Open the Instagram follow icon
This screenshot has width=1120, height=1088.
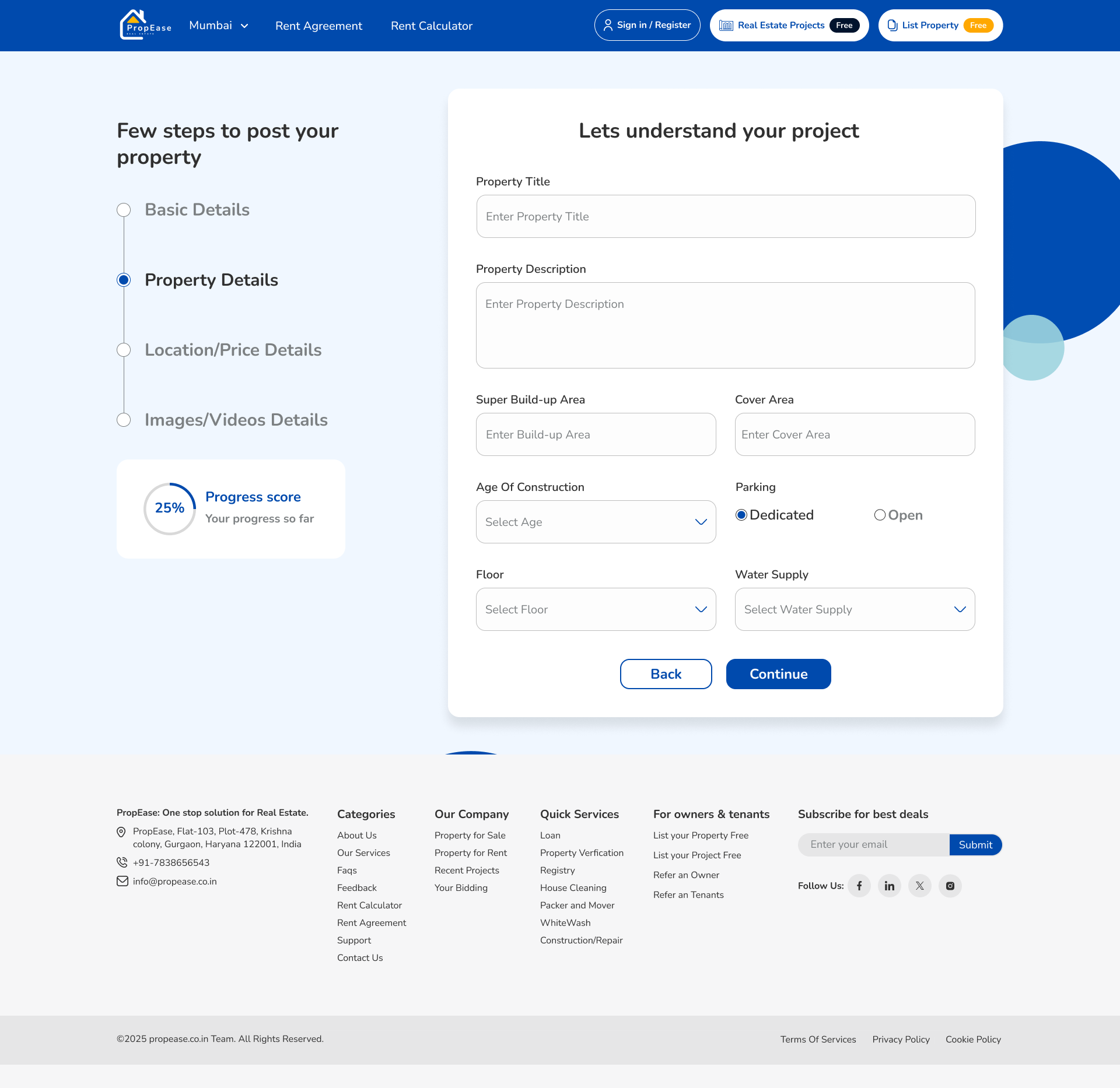tap(950, 886)
